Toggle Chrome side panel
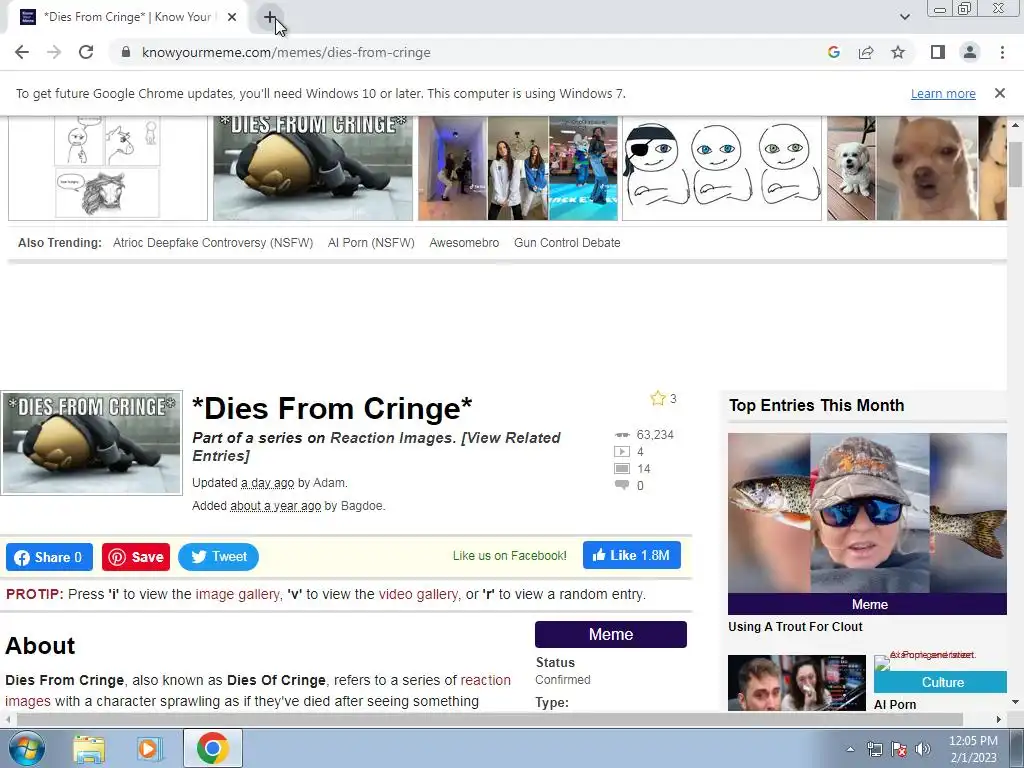Image resolution: width=1024 pixels, height=768 pixels. pyautogui.click(x=938, y=52)
